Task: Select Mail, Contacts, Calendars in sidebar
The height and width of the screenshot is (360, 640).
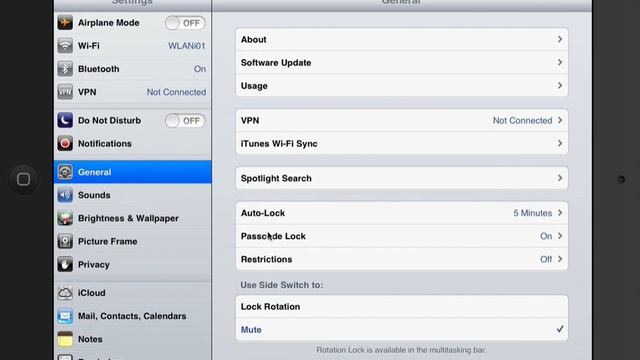Action: [x=133, y=316]
